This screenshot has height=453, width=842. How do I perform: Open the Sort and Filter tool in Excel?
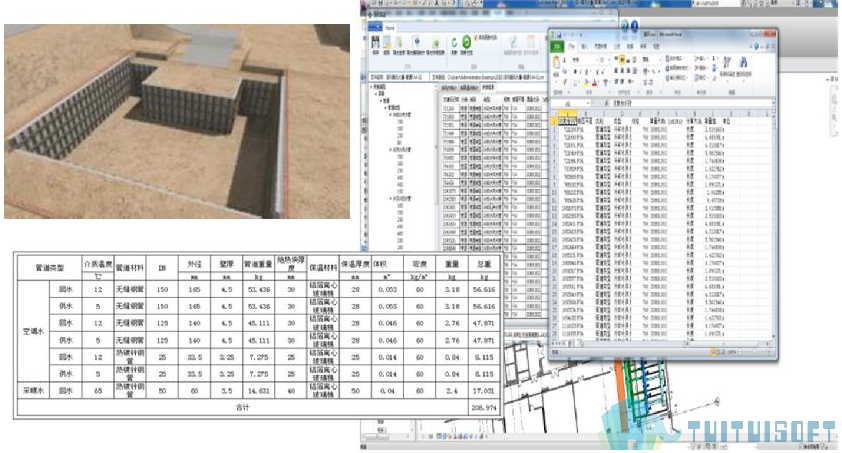coord(727,67)
